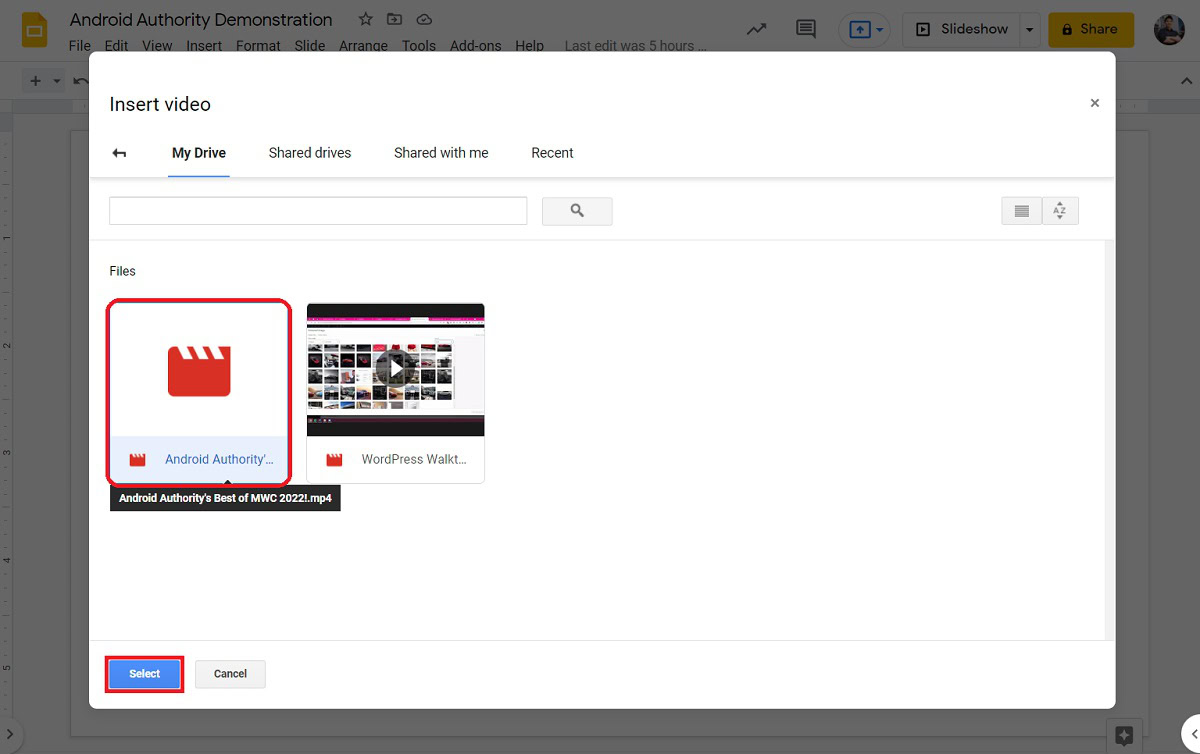The height and width of the screenshot is (754, 1200).
Task: Open the comment history icon
Action: coord(805,29)
